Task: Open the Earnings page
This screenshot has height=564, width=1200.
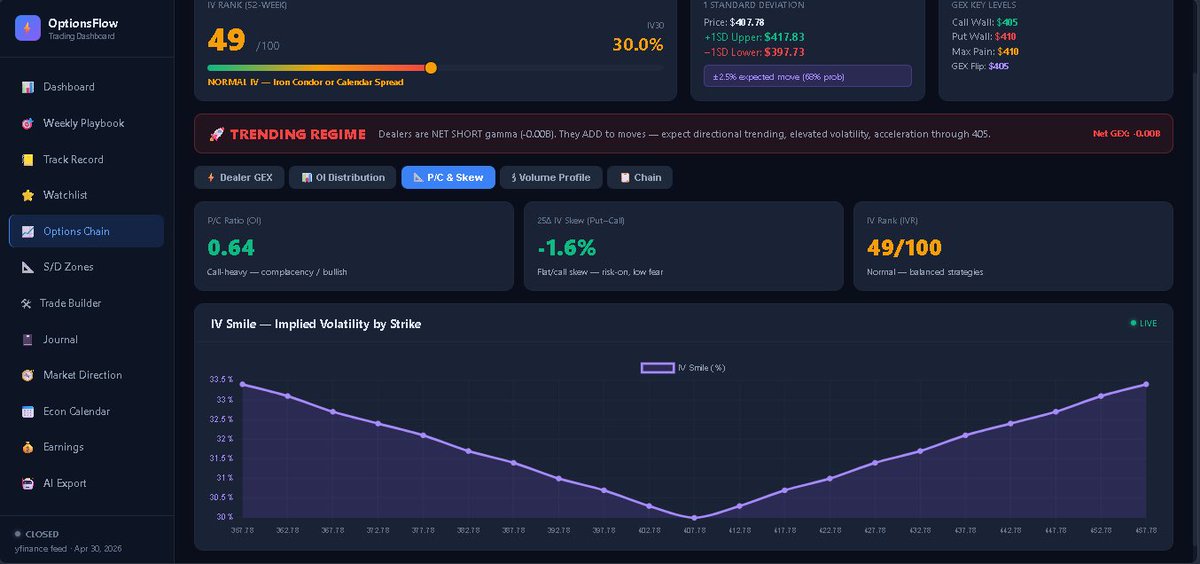Action: point(86,447)
